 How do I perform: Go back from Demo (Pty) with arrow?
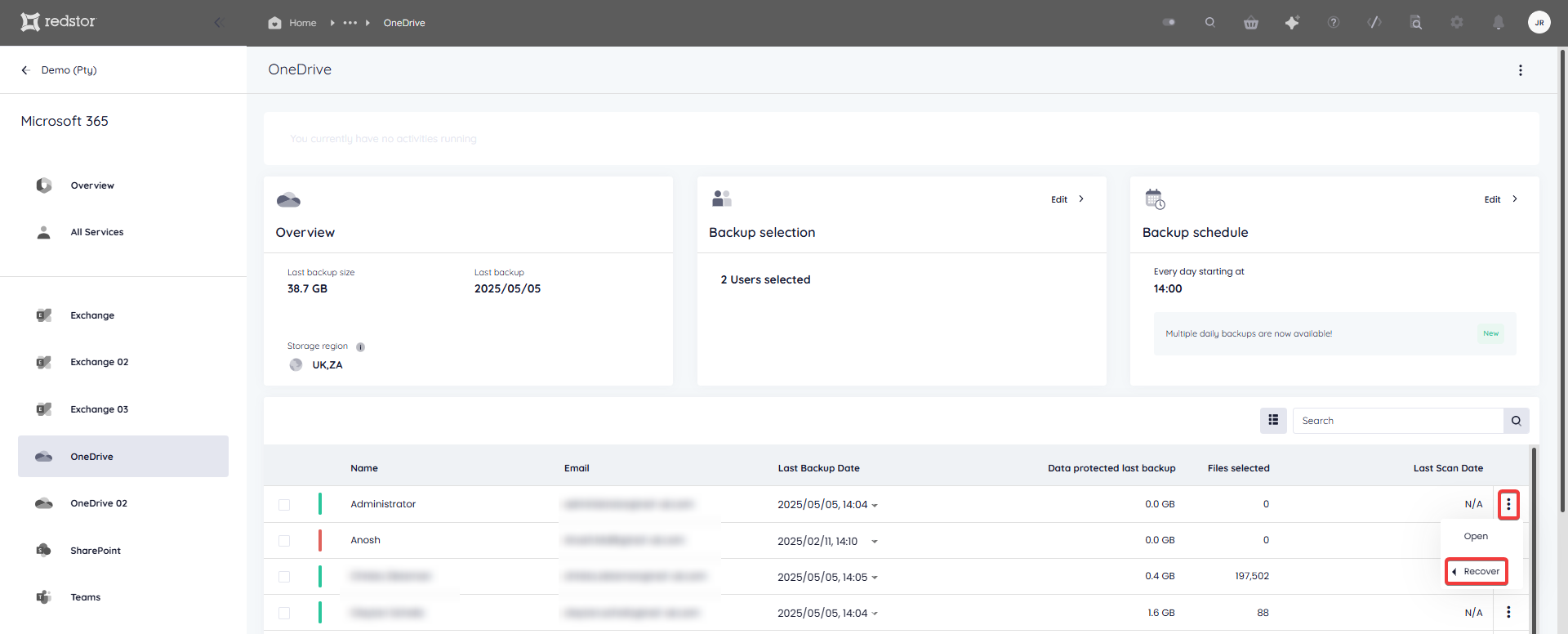tap(25, 70)
